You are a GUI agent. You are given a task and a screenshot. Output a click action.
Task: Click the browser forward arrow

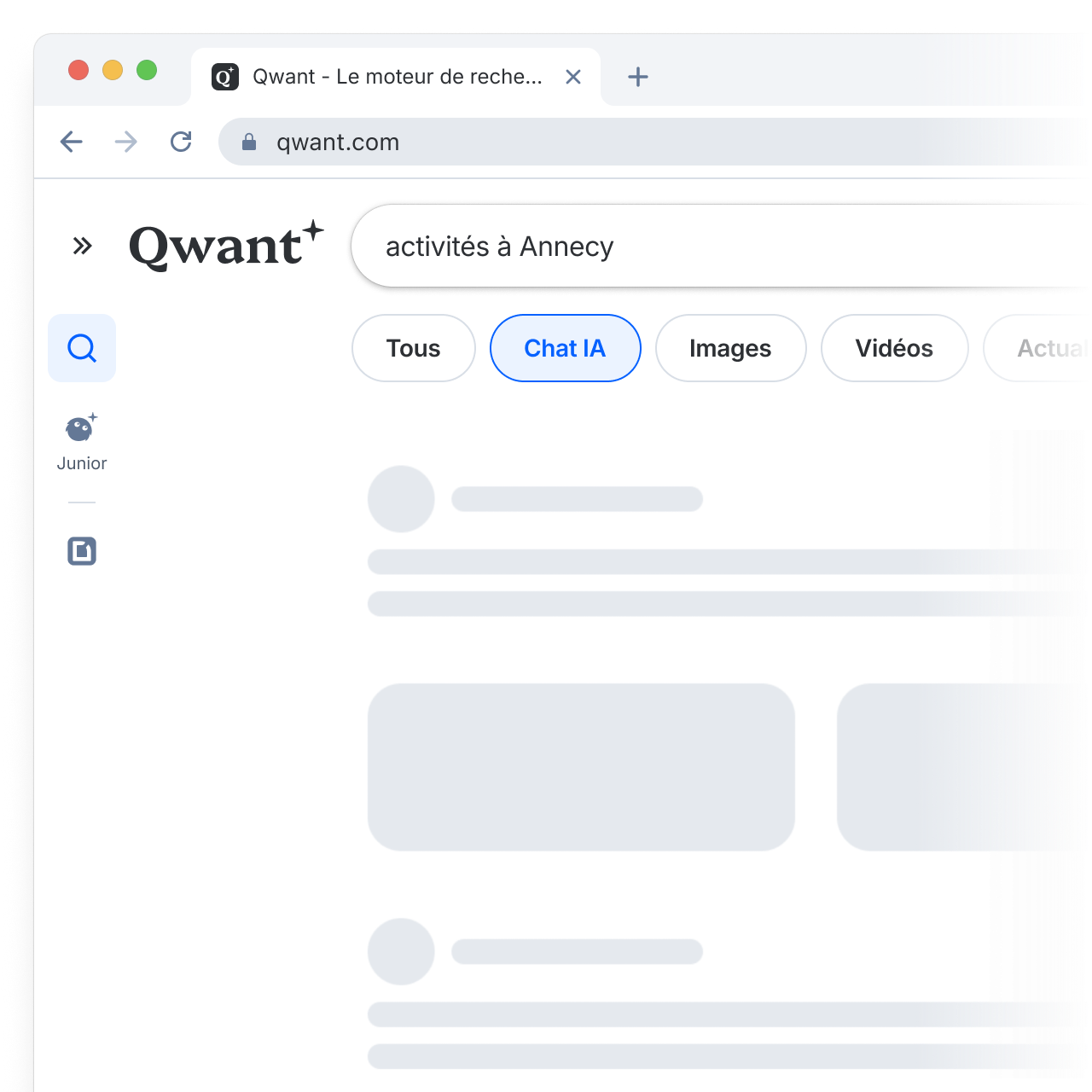click(x=126, y=142)
